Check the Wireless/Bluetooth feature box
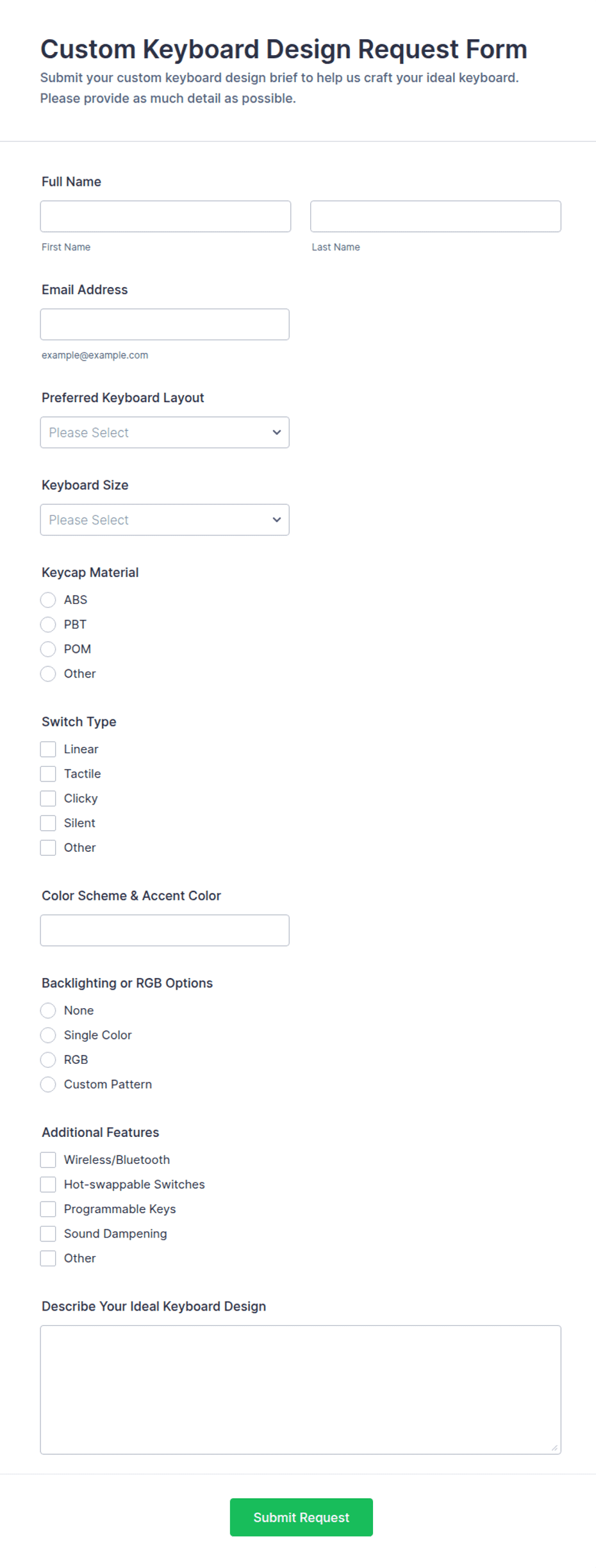This screenshot has width=596, height=1568. tap(48, 1160)
